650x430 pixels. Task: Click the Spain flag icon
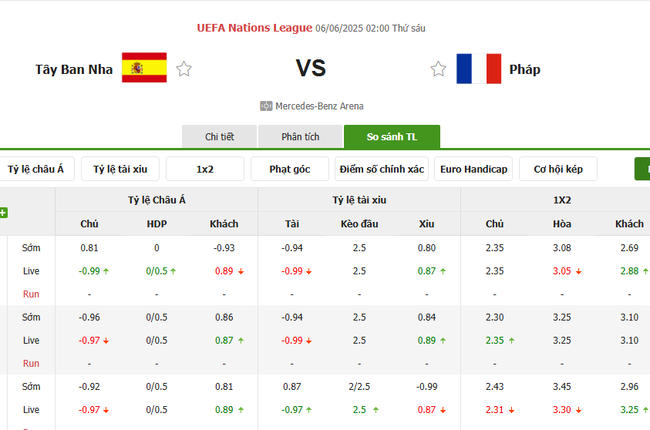[x=144, y=68]
